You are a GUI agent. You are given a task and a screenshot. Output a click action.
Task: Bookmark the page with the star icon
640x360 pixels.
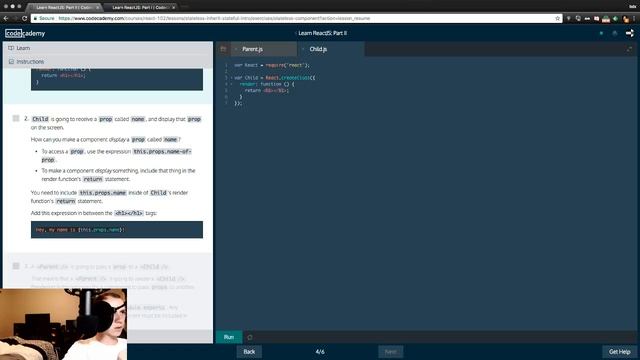(558, 18)
